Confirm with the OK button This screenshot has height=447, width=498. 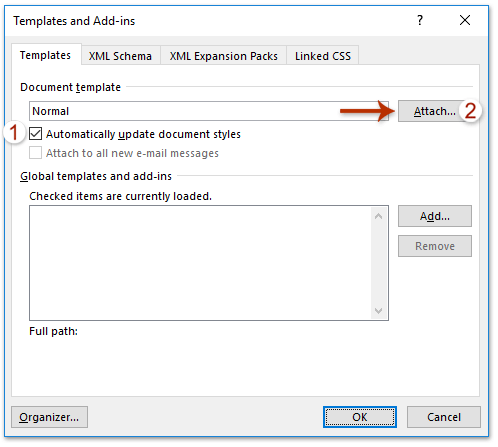coord(360,417)
